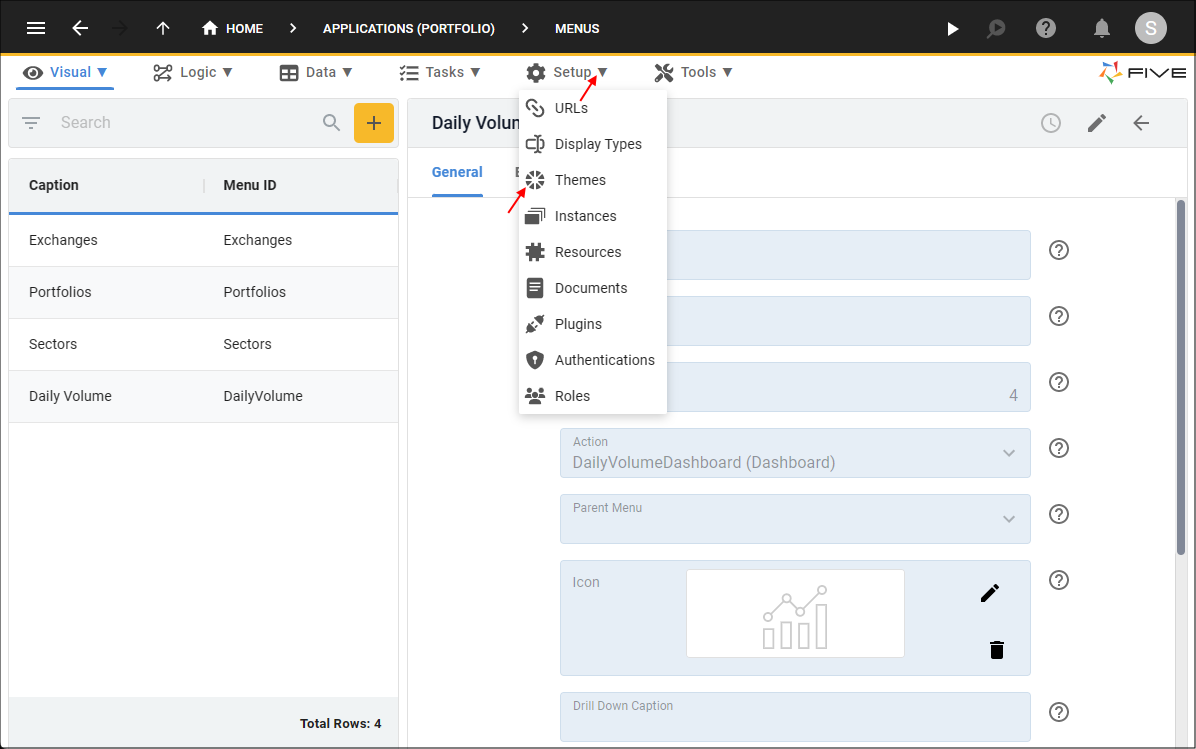Edit the Daily Volume icon using the pencil

click(x=988, y=592)
